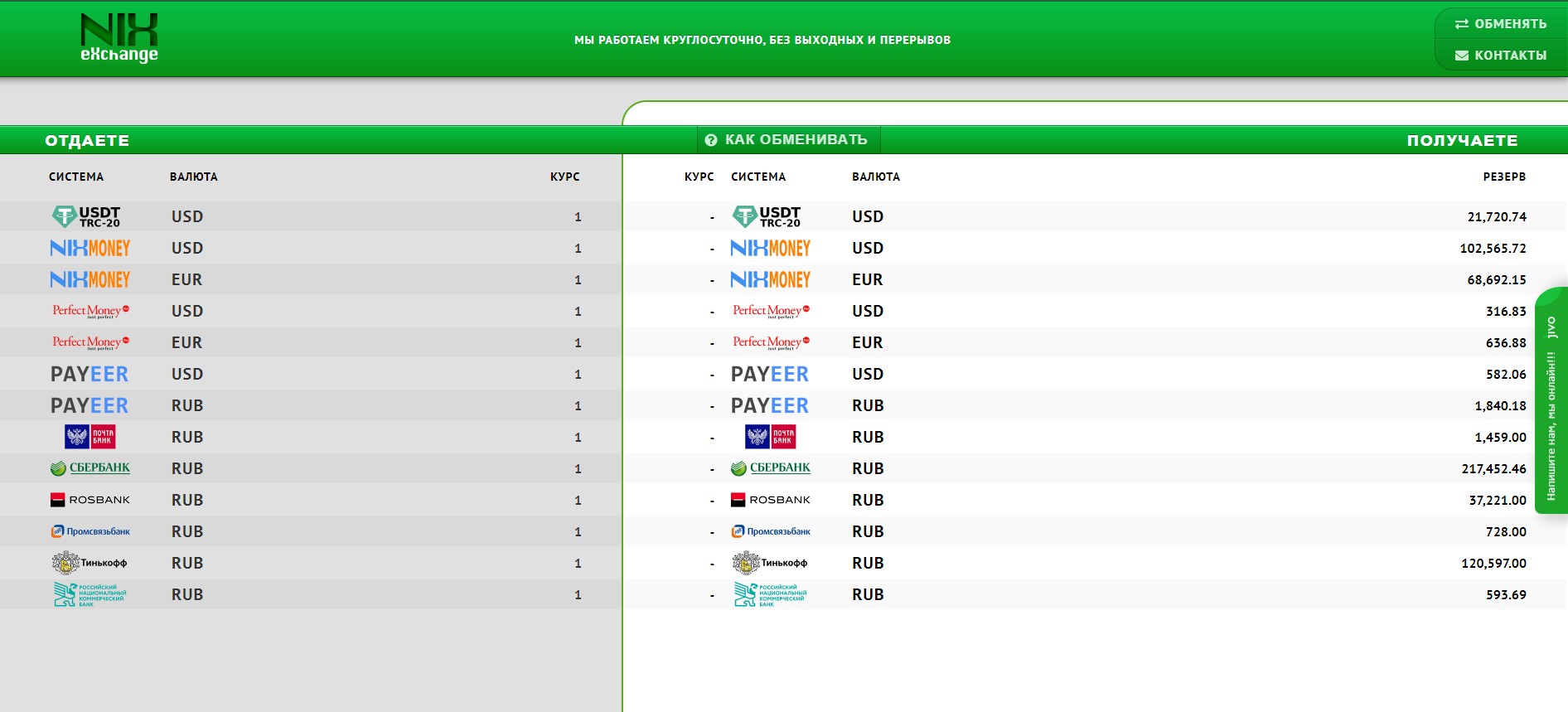Choose ROSBANK logo in ПОЛУЧАЕТЕ list
The width and height of the screenshot is (1568, 712).
click(771, 500)
